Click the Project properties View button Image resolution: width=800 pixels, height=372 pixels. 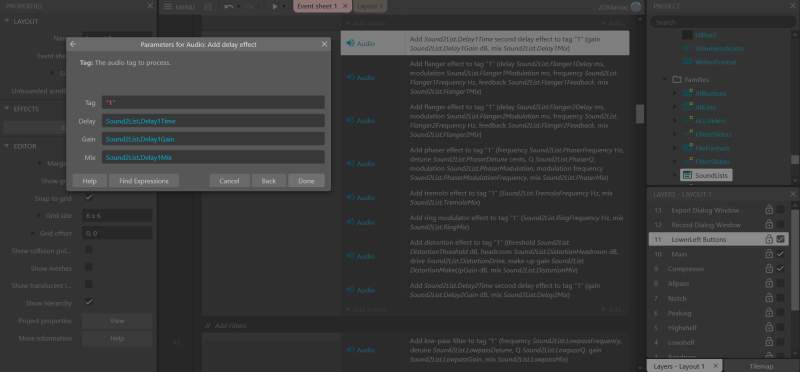click(117, 321)
